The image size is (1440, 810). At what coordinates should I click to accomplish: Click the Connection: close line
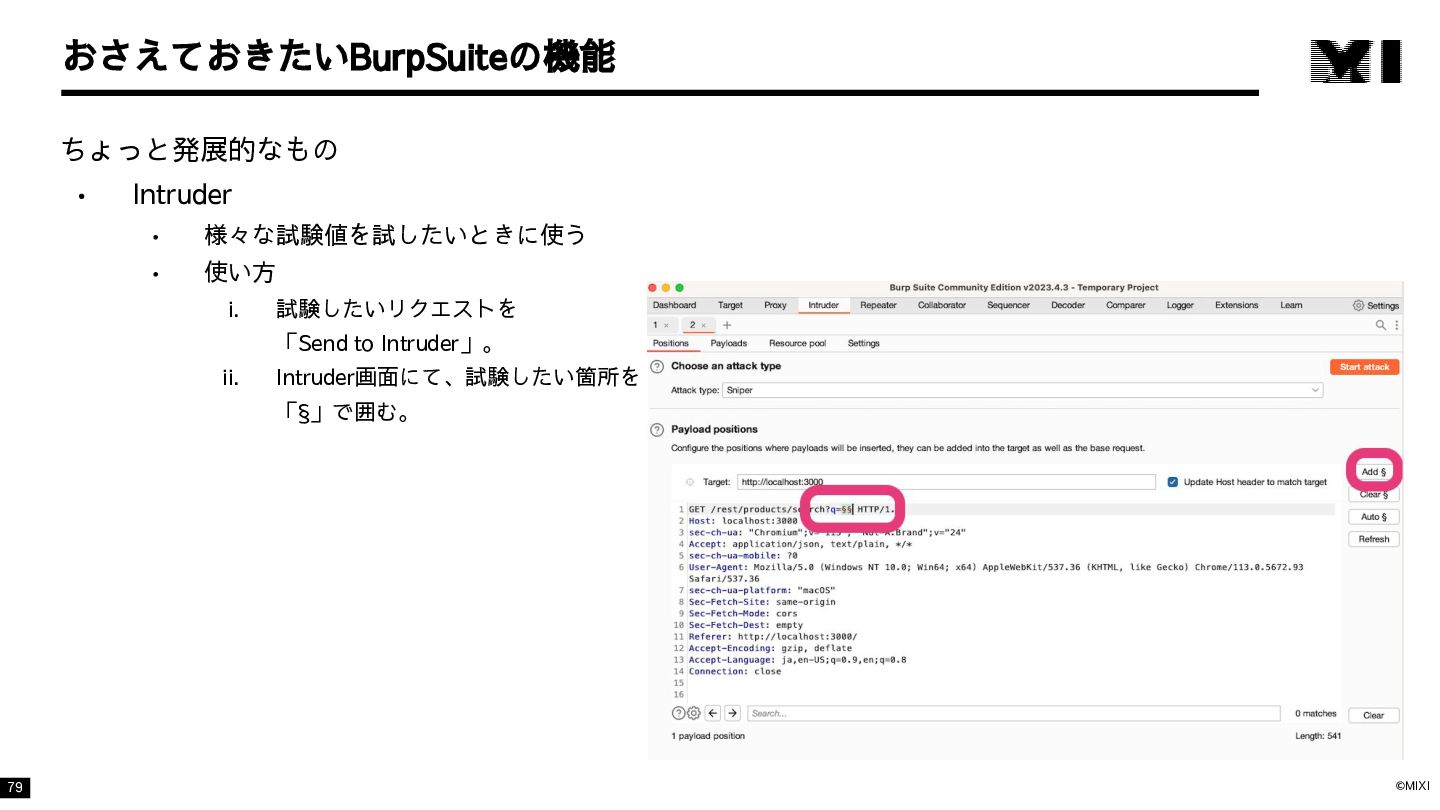click(734, 671)
